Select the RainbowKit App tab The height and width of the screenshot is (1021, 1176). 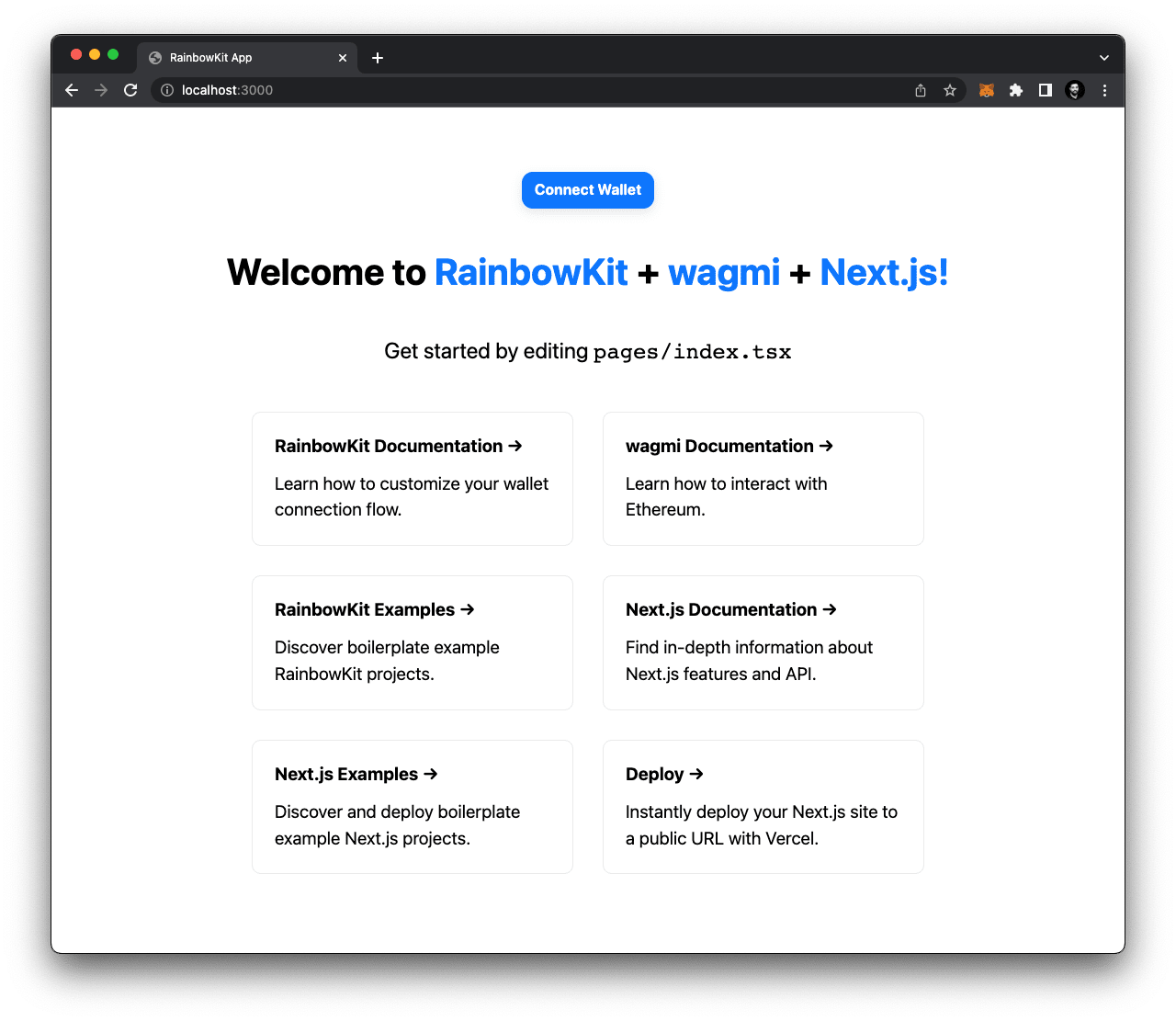pyautogui.click(x=248, y=57)
